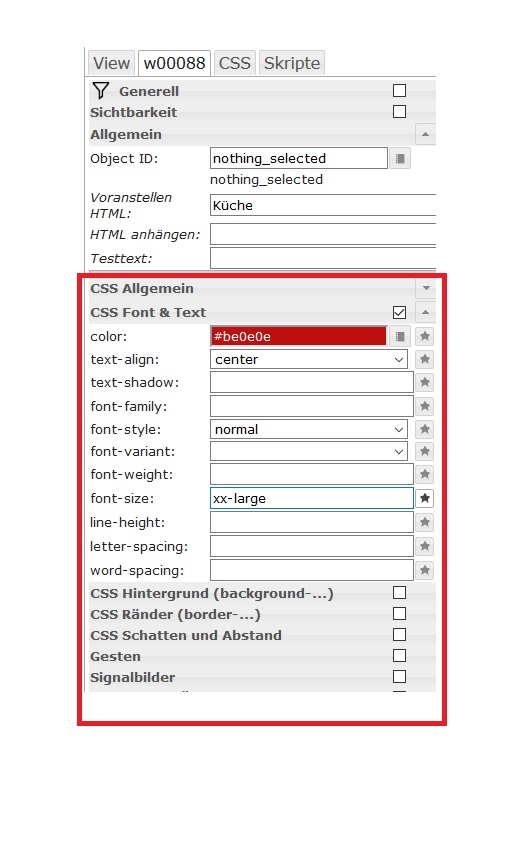Click the red #be0e0e color field

298,336
